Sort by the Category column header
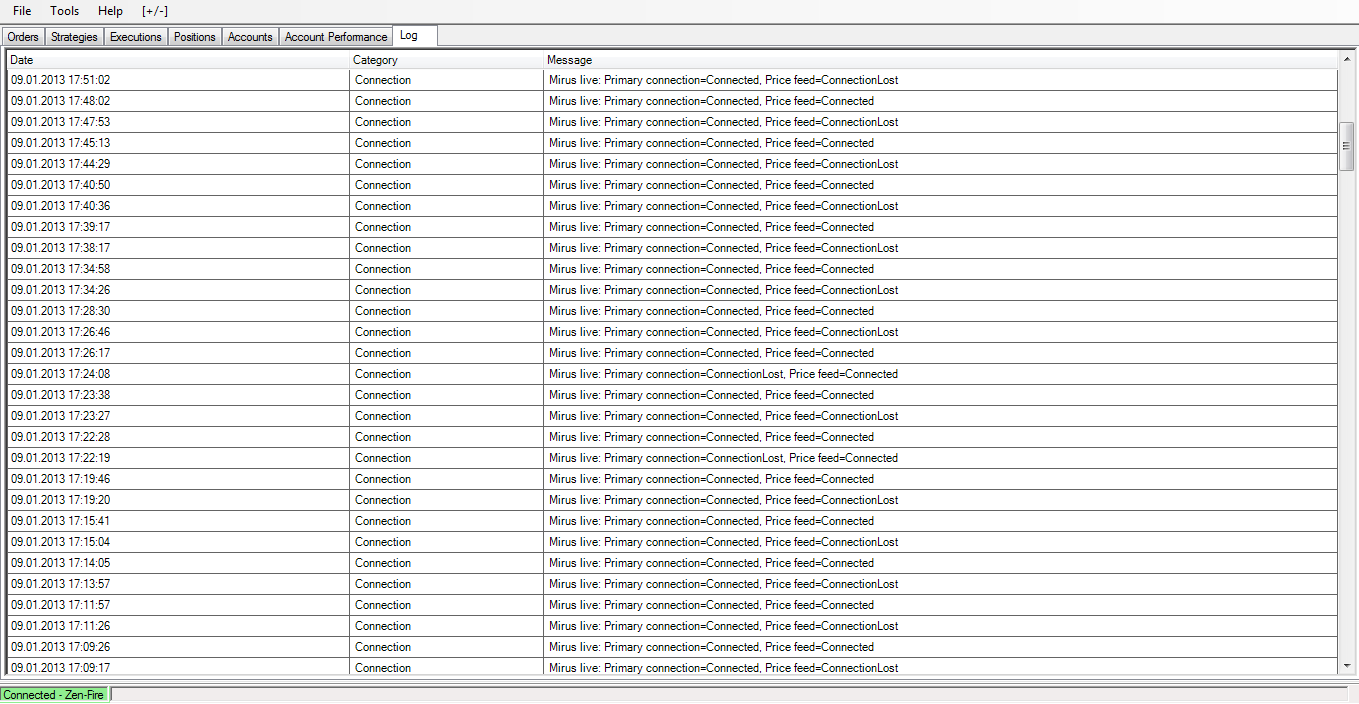 click(446, 60)
